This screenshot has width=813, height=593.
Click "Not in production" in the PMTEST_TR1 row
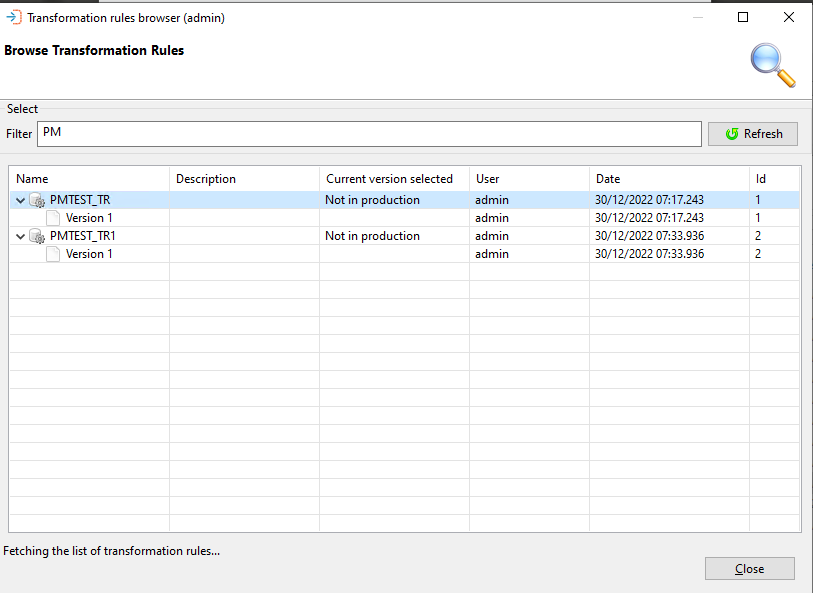tap(372, 236)
